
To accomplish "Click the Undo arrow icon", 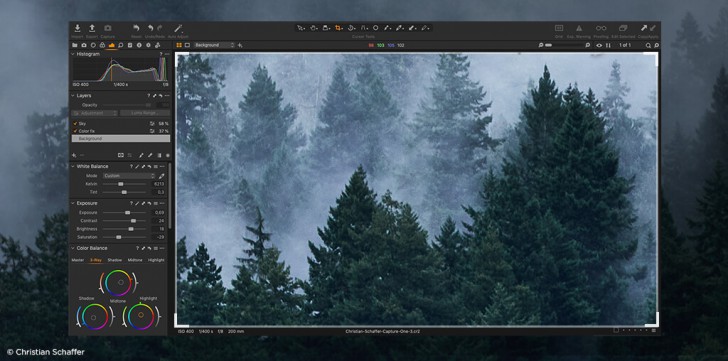I will 150,28.
